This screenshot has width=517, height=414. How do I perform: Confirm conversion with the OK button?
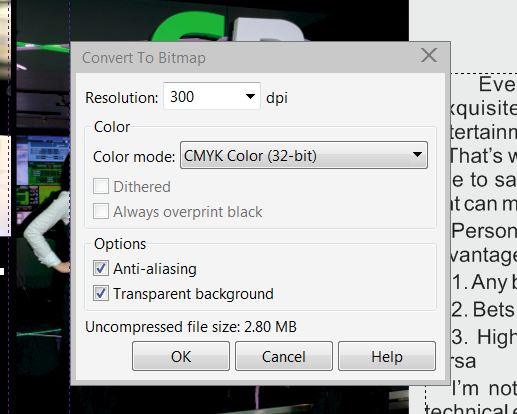coord(181,356)
